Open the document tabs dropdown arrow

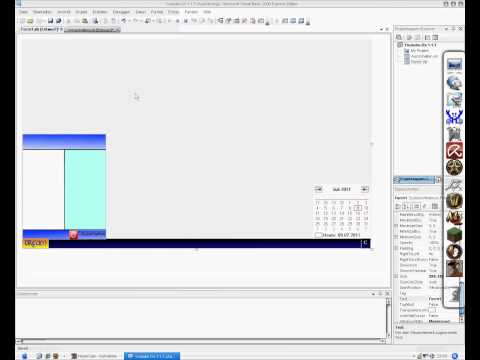click(x=381, y=30)
